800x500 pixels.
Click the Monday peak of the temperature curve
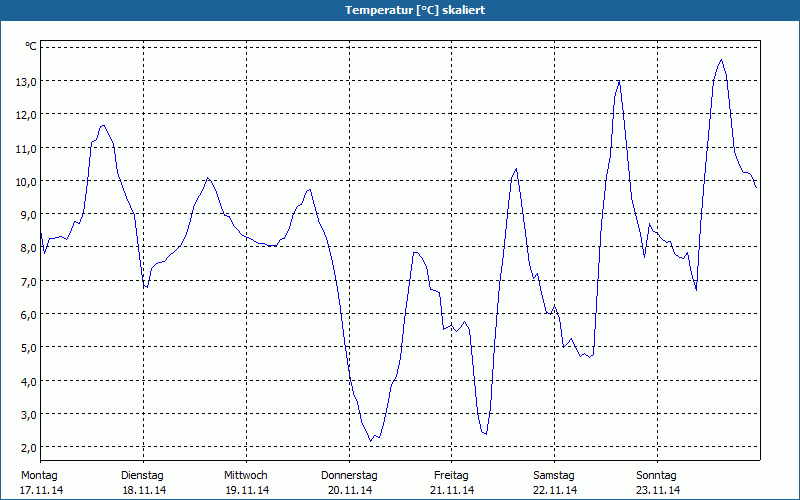(103, 125)
